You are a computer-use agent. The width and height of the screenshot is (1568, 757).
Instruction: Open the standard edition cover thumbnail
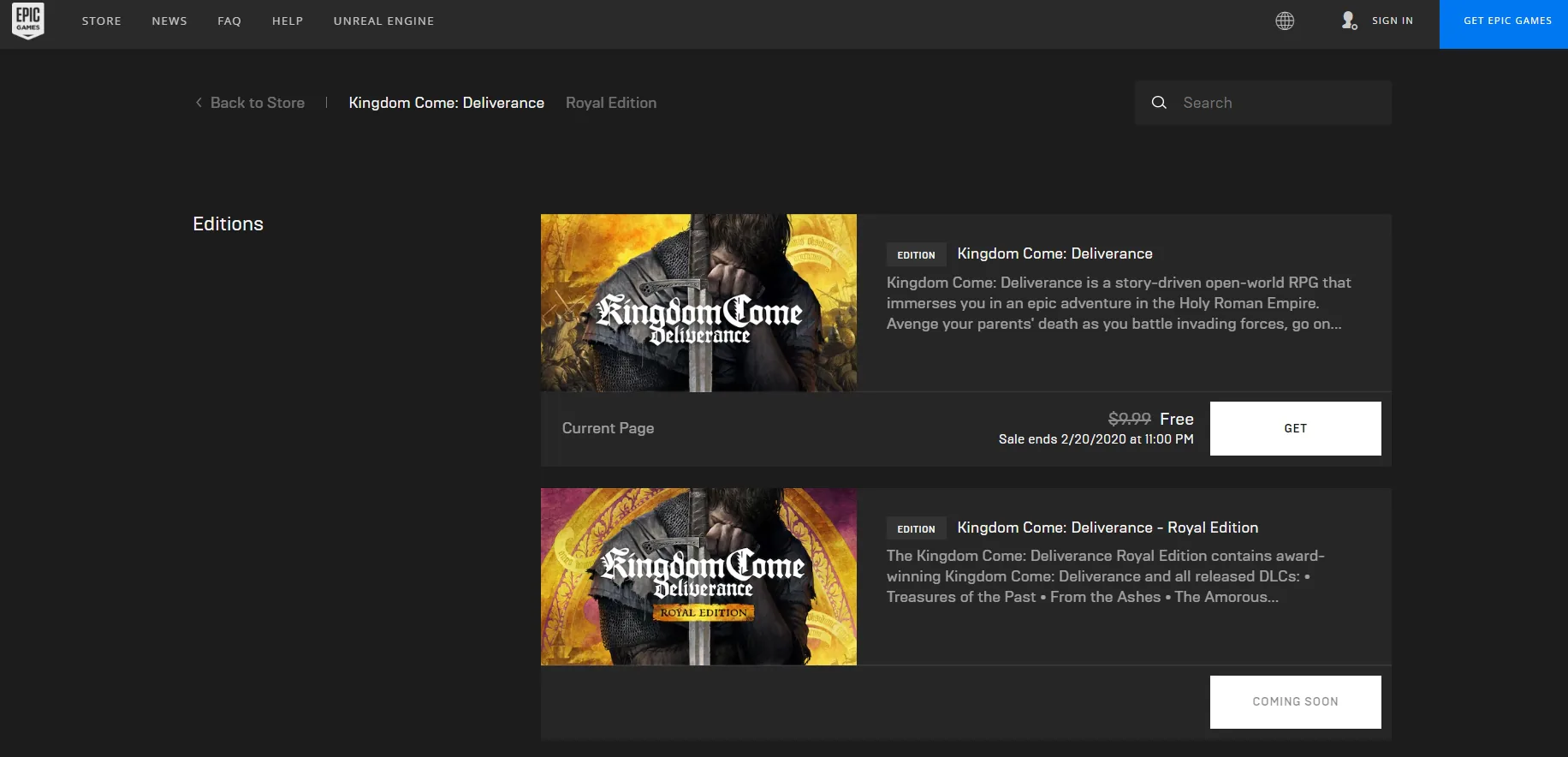[x=698, y=303]
